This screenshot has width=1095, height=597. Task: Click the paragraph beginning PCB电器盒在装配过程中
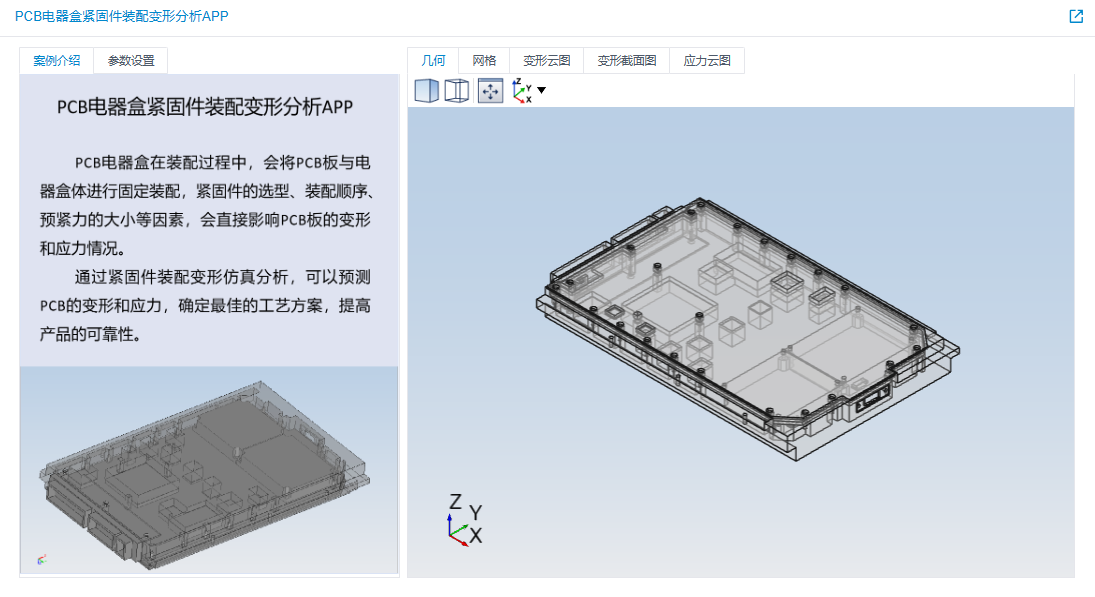[x=205, y=205]
